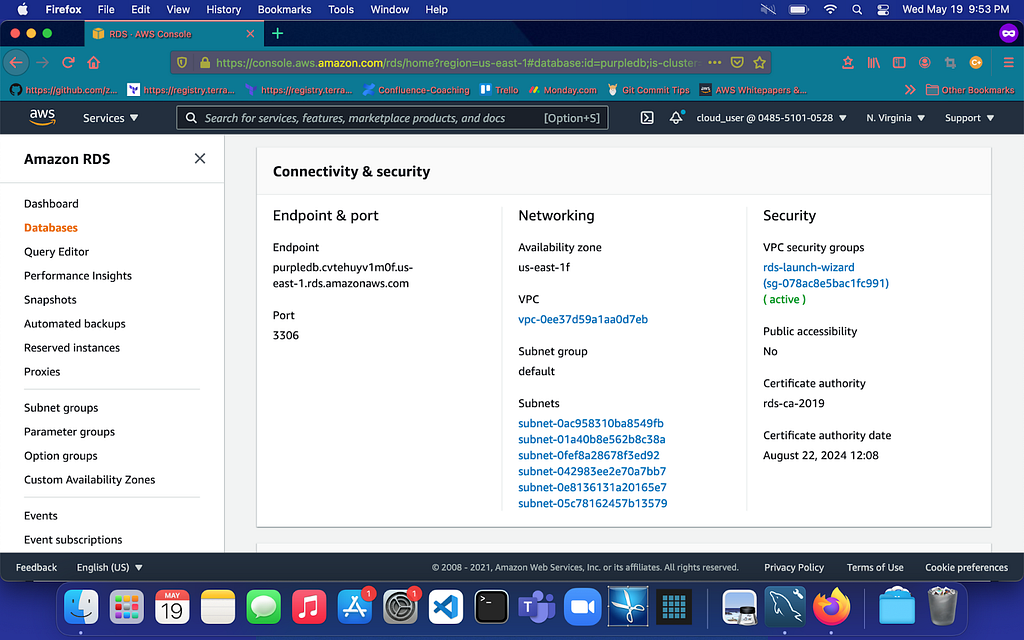
Task: Open Firefox hamburger menu
Action: point(1008,63)
